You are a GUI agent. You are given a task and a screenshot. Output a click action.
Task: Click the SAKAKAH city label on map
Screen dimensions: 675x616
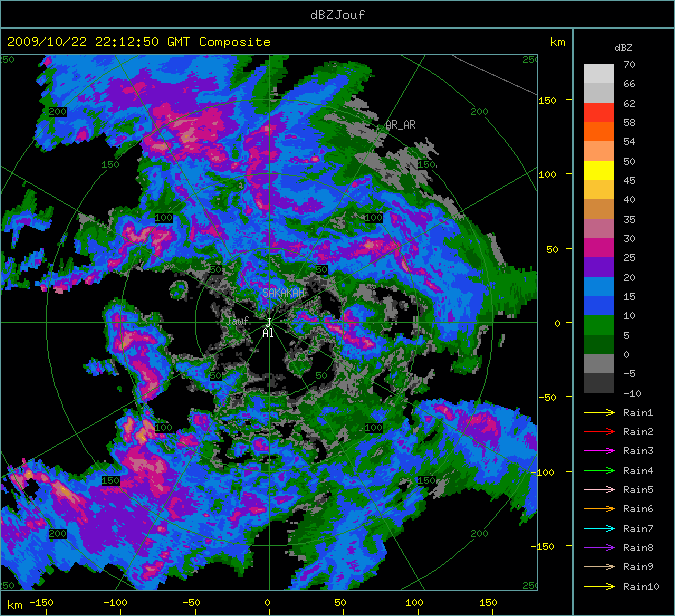coord(283,293)
